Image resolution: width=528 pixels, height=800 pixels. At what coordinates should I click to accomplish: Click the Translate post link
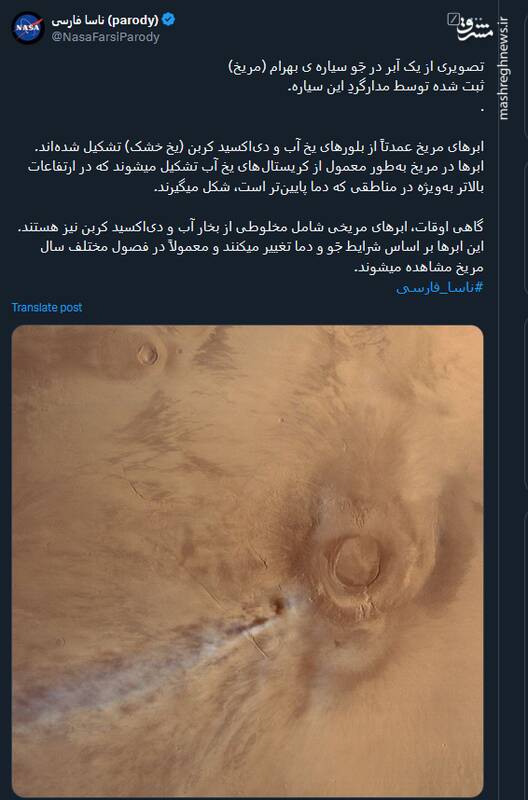coord(47,307)
